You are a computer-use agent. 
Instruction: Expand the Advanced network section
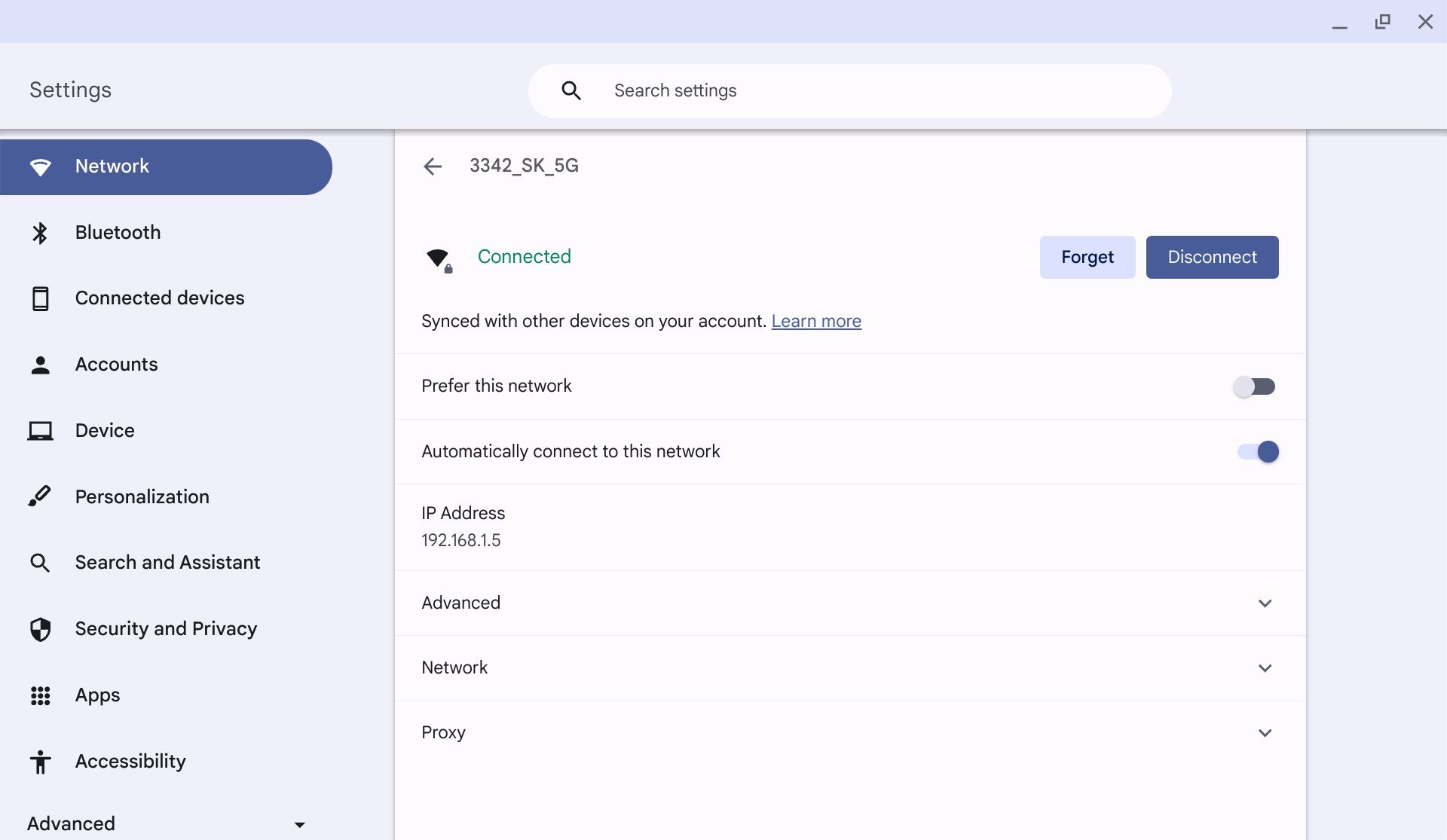pos(1265,603)
